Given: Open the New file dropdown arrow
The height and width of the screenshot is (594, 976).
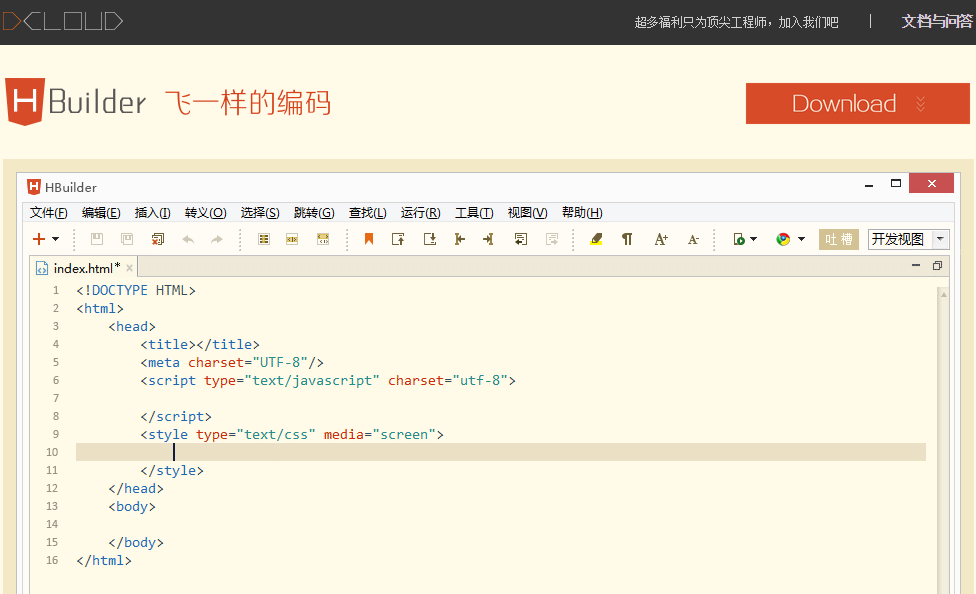Looking at the screenshot, I should tap(55, 239).
